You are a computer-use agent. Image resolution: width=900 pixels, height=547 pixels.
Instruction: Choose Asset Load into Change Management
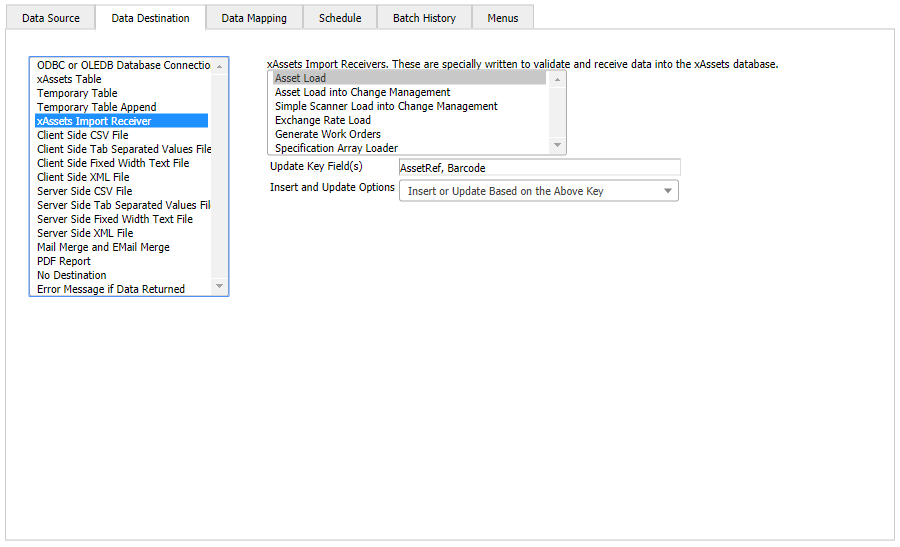[409, 92]
